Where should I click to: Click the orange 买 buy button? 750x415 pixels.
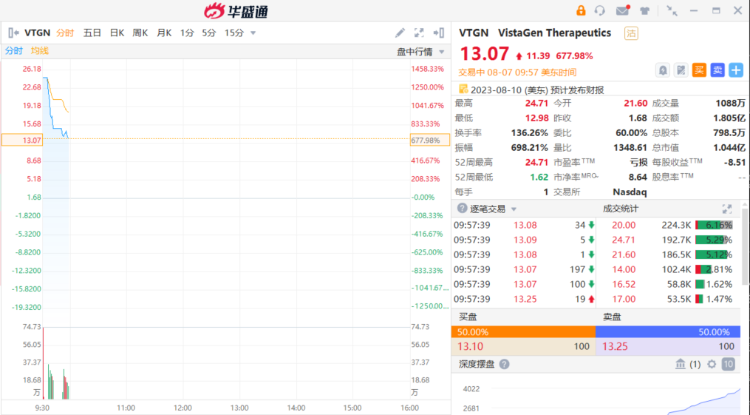(699, 70)
